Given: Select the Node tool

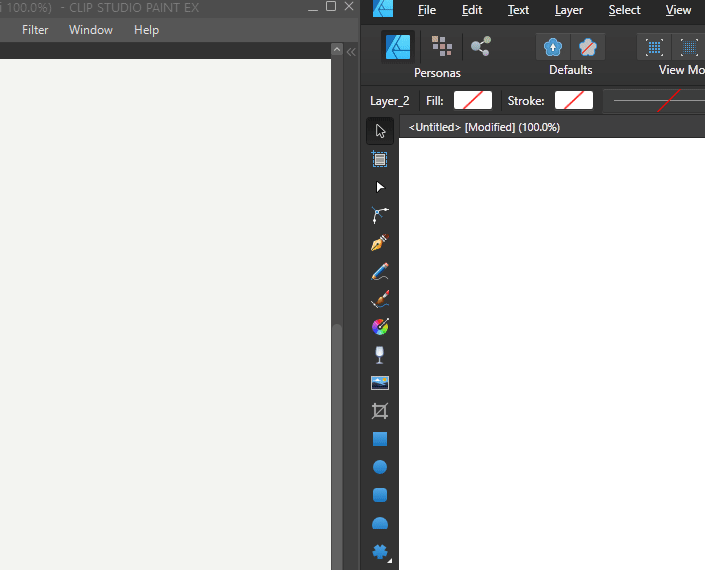Looking at the screenshot, I should [380, 187].
